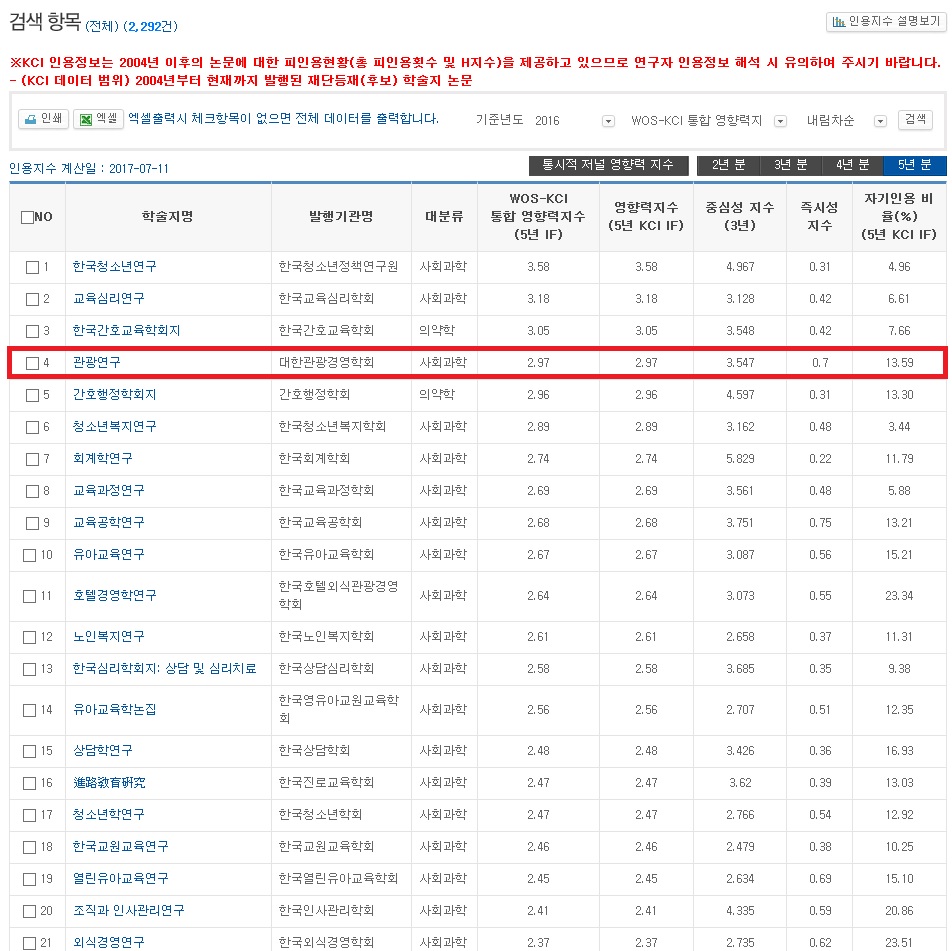Image resolution: width=952 pixels, height=951 pixels.
Task: Open the 한국간호교육학회지 journal link
Action: 126,331
